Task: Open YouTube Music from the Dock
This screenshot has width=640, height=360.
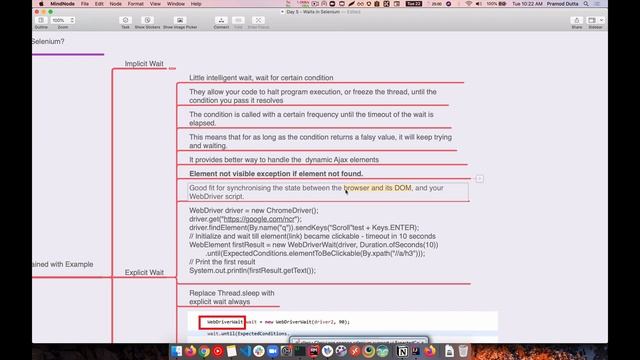Action: point(218,351)
